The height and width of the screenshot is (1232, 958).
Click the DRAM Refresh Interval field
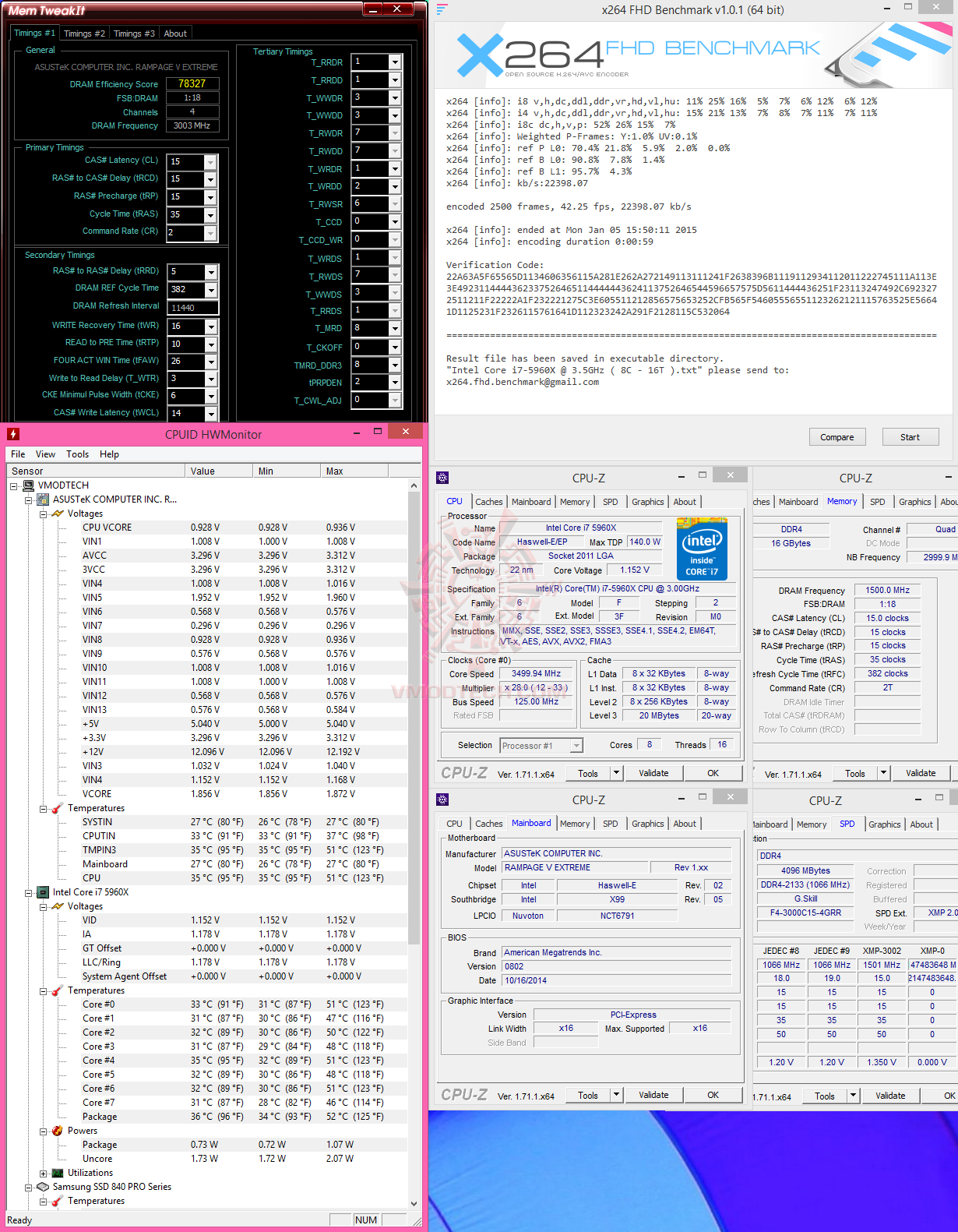193,308
